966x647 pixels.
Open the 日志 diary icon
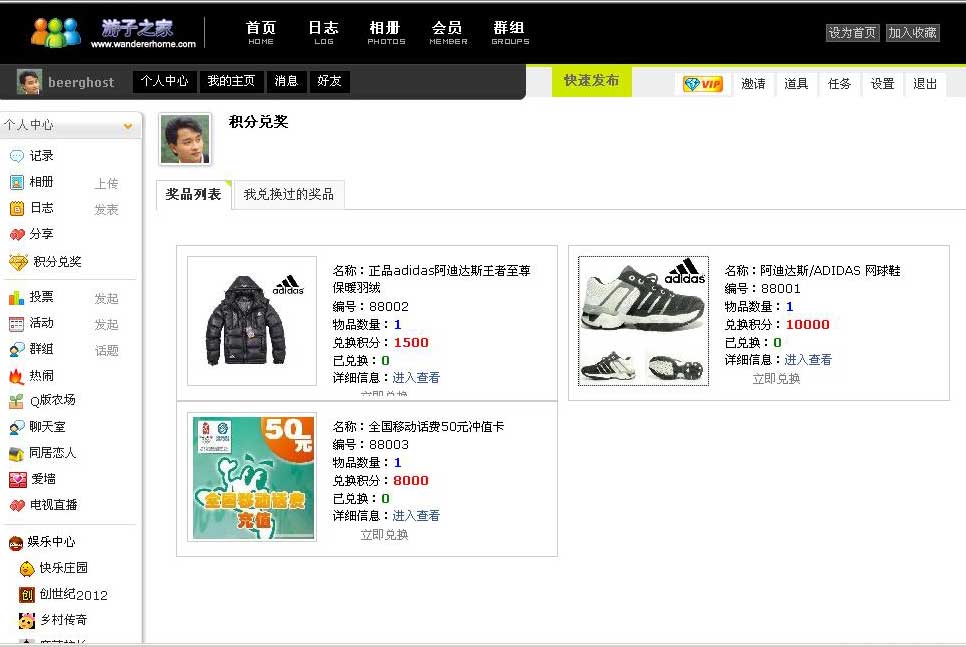tap(17, 208)
